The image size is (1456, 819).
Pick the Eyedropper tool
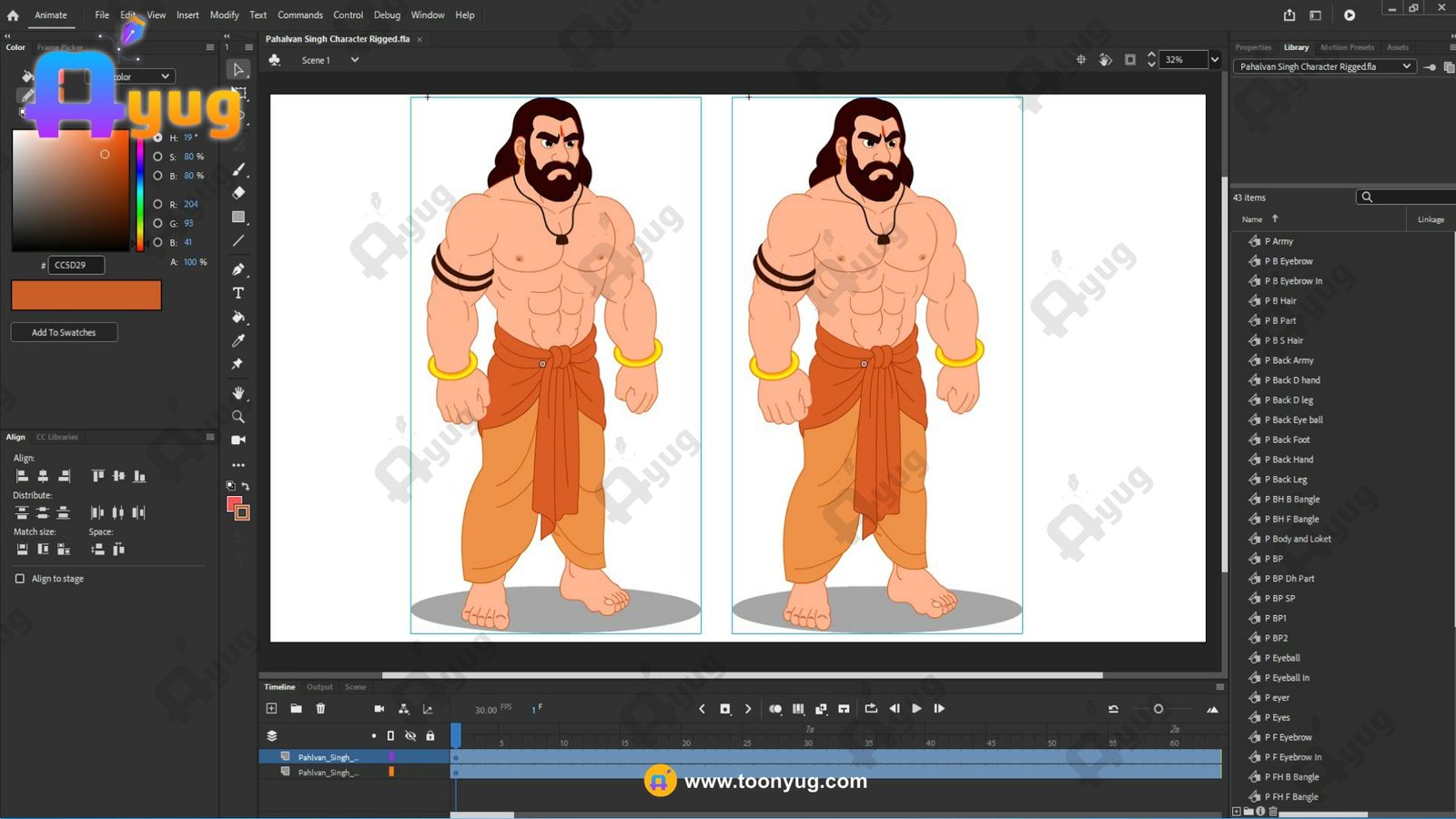238,340
